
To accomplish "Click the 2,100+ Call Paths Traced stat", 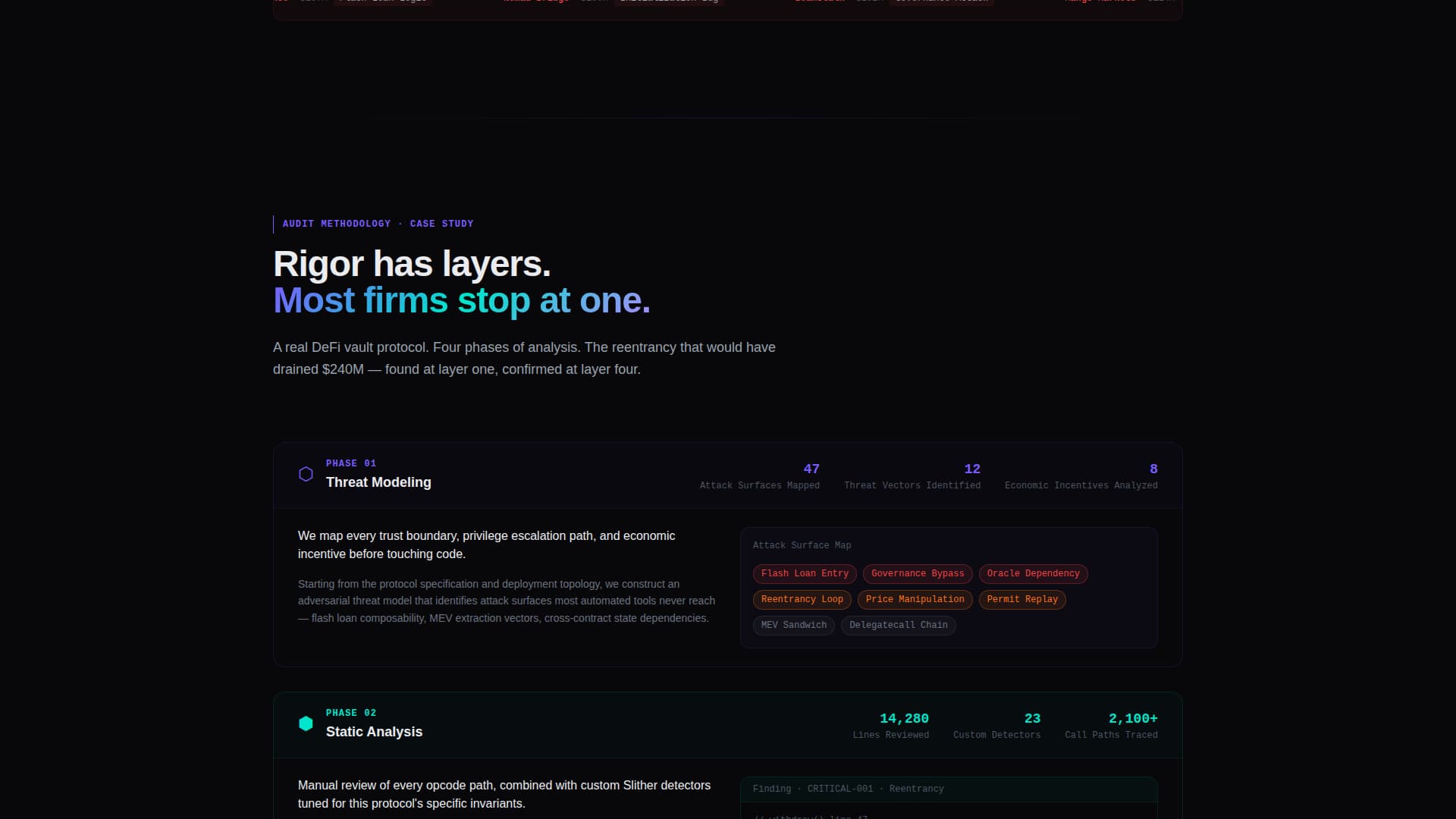I will pyautogui.click(x=1111, y=726).
